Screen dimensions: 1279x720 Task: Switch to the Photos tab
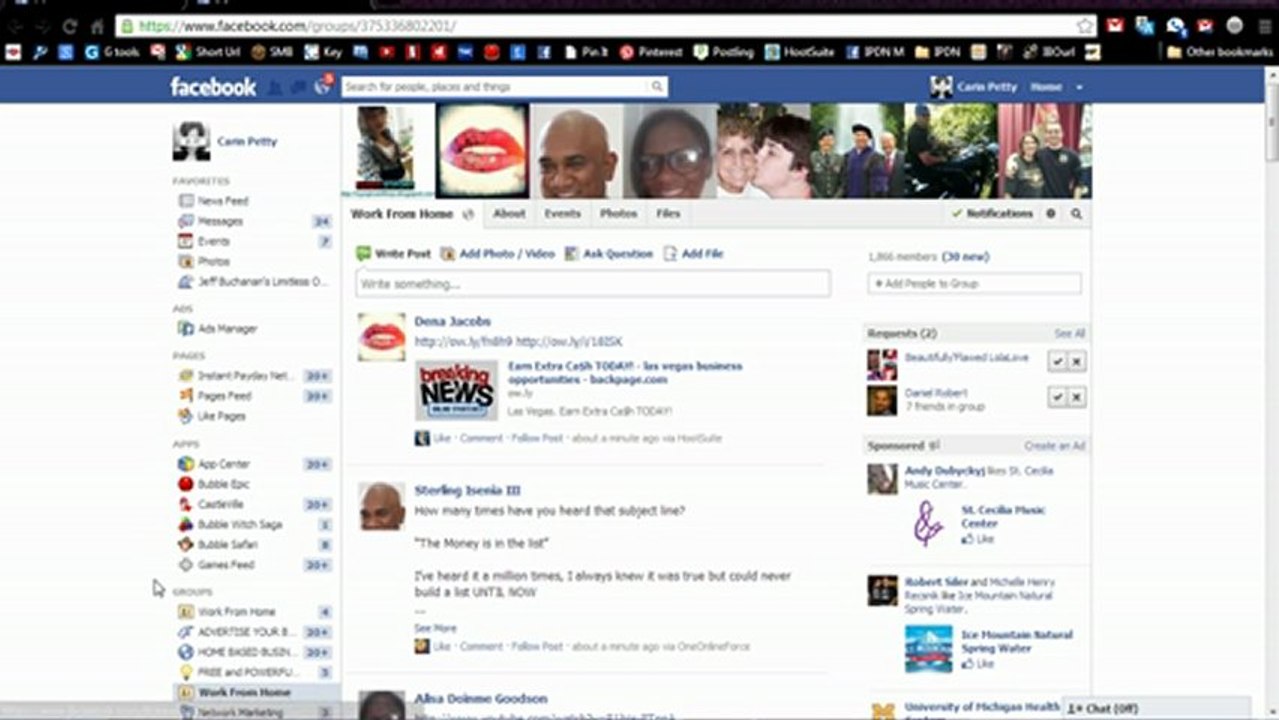pyautogui.click(x=618, y=214)
